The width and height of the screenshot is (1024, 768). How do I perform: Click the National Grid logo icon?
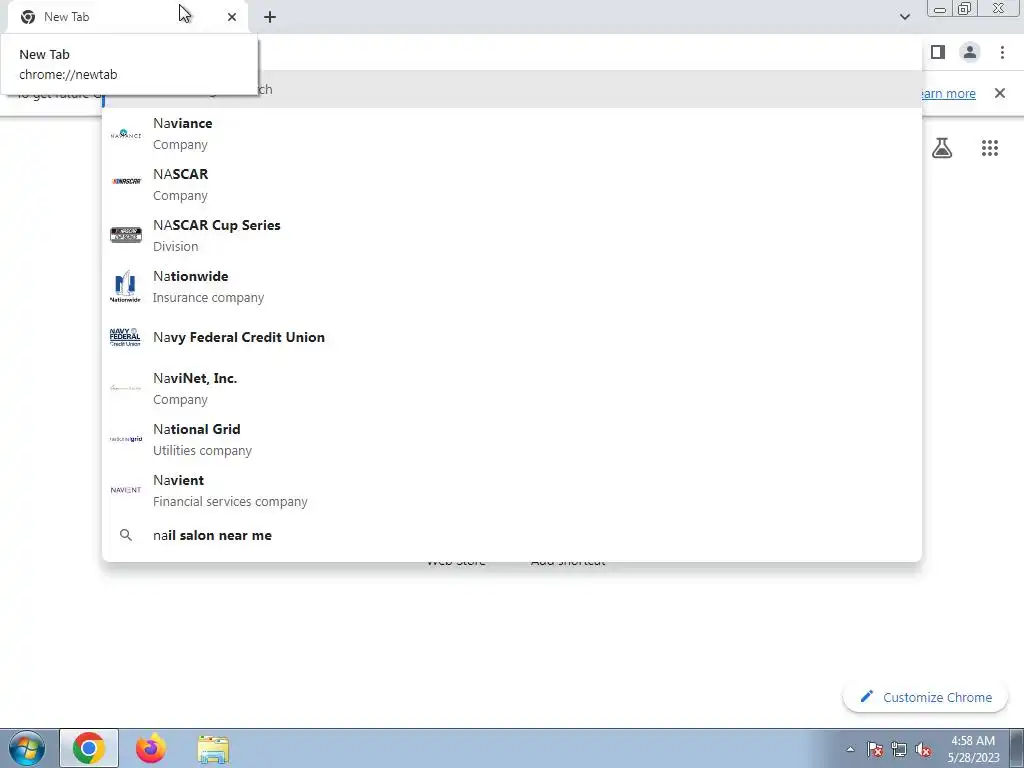tap(126, 439)
